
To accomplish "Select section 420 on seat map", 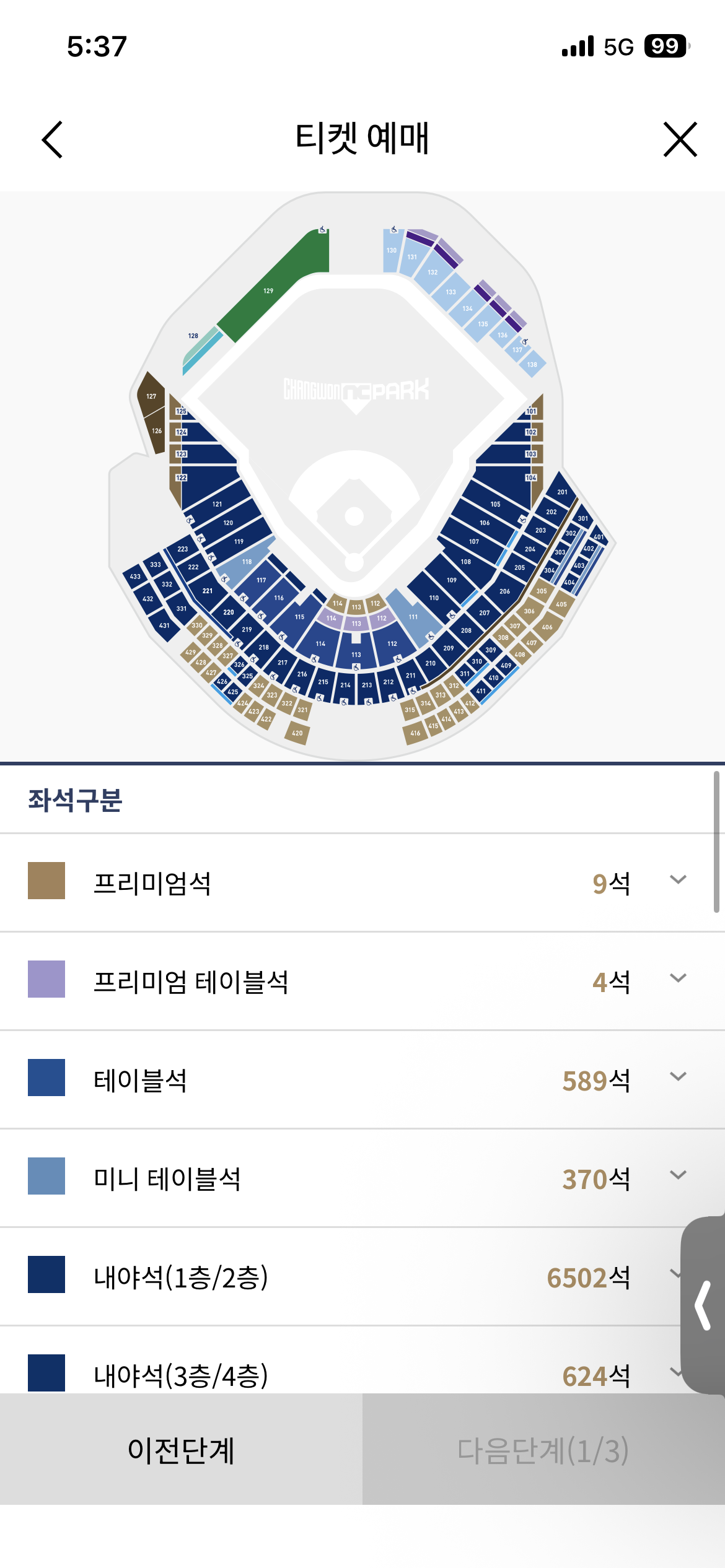I will [297, 733].
